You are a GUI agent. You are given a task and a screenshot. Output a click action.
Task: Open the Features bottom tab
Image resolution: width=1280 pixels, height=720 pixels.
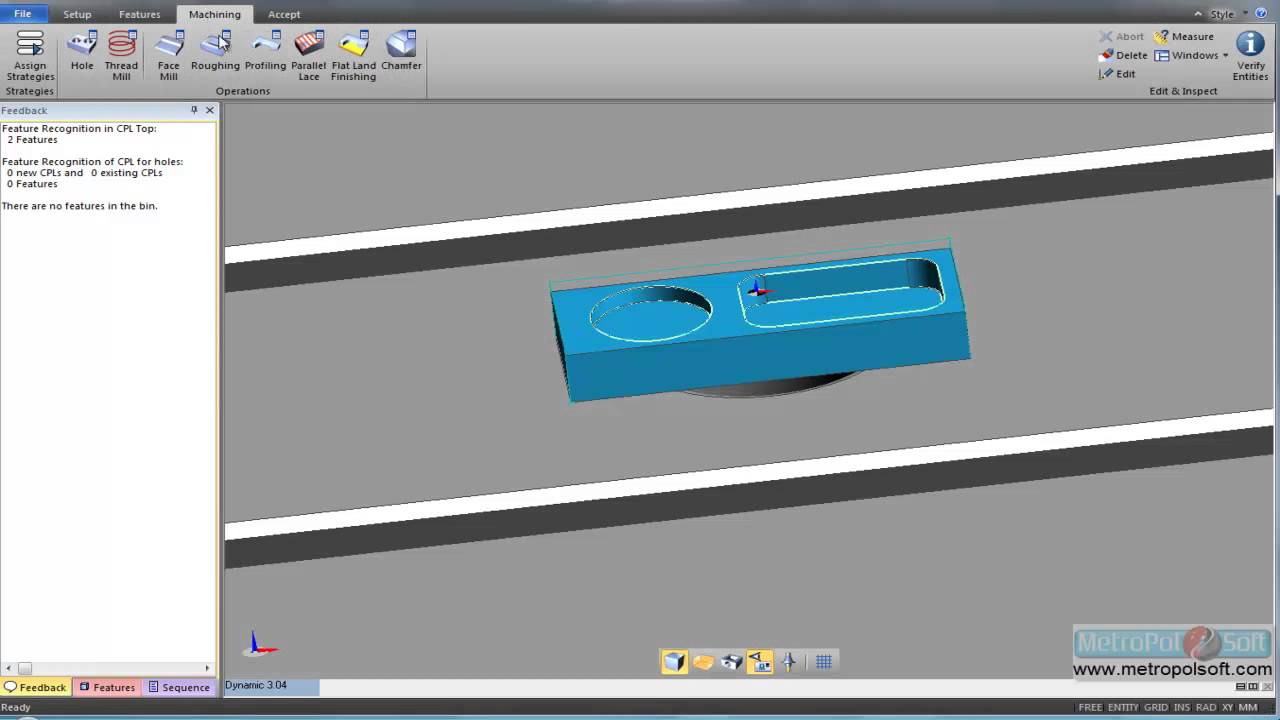click(x=107, y=687)
